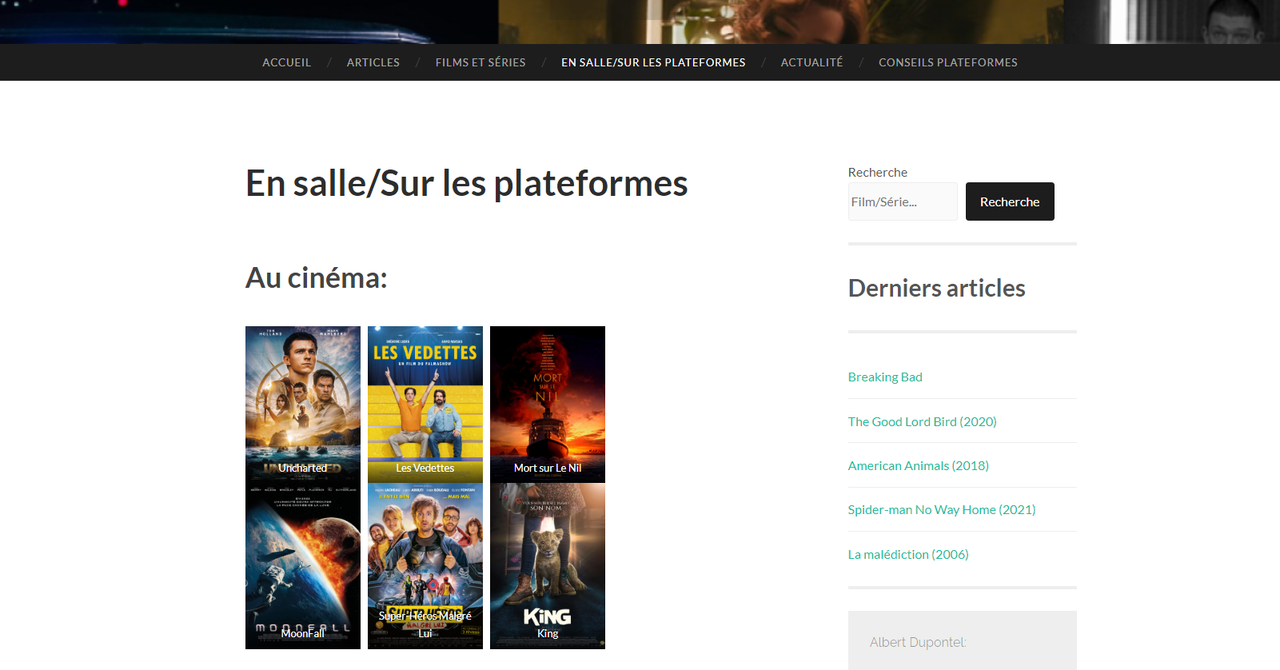Open the King movie poster

547,566
